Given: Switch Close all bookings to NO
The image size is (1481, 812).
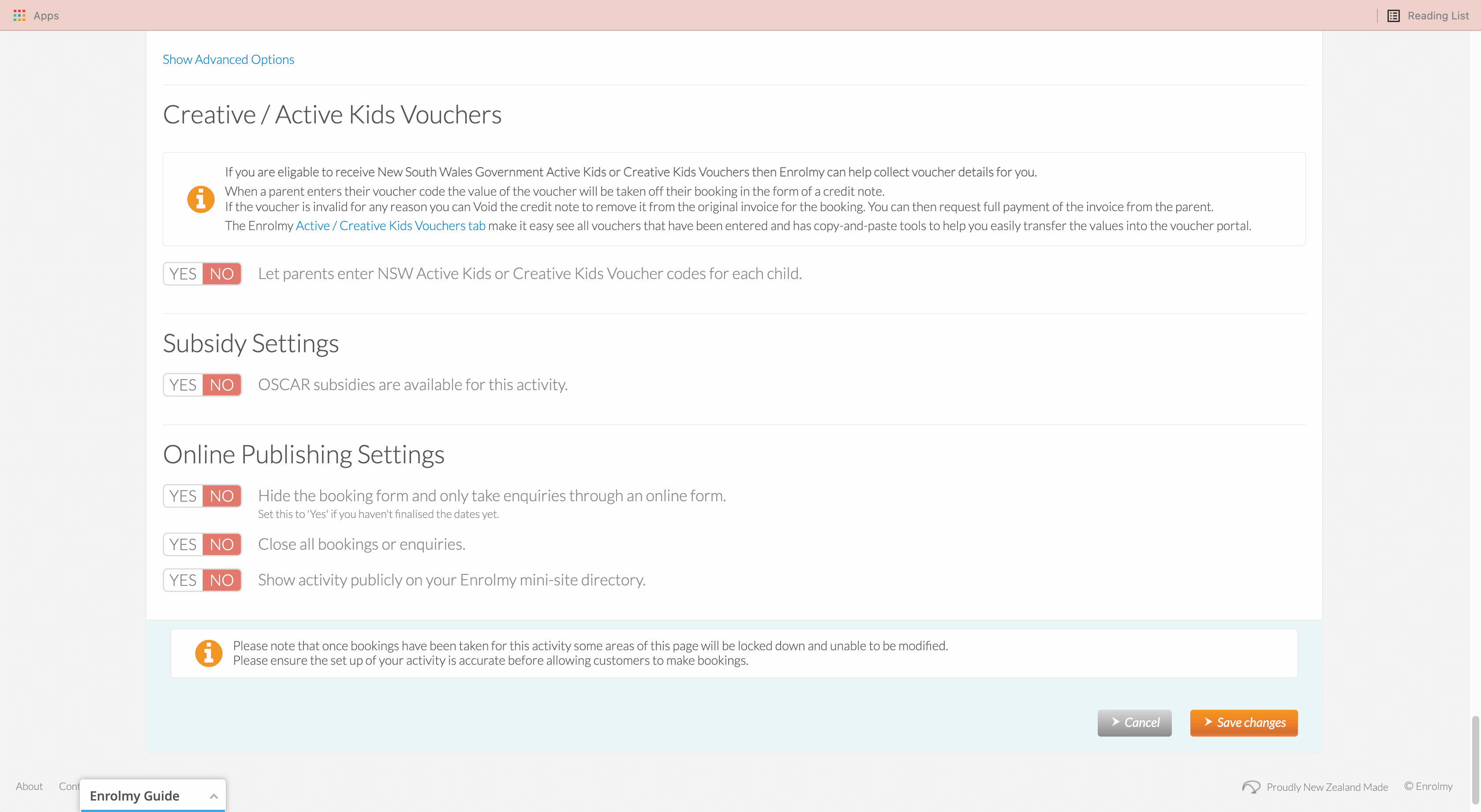Looking at the screenshot, I should point(222,544).
